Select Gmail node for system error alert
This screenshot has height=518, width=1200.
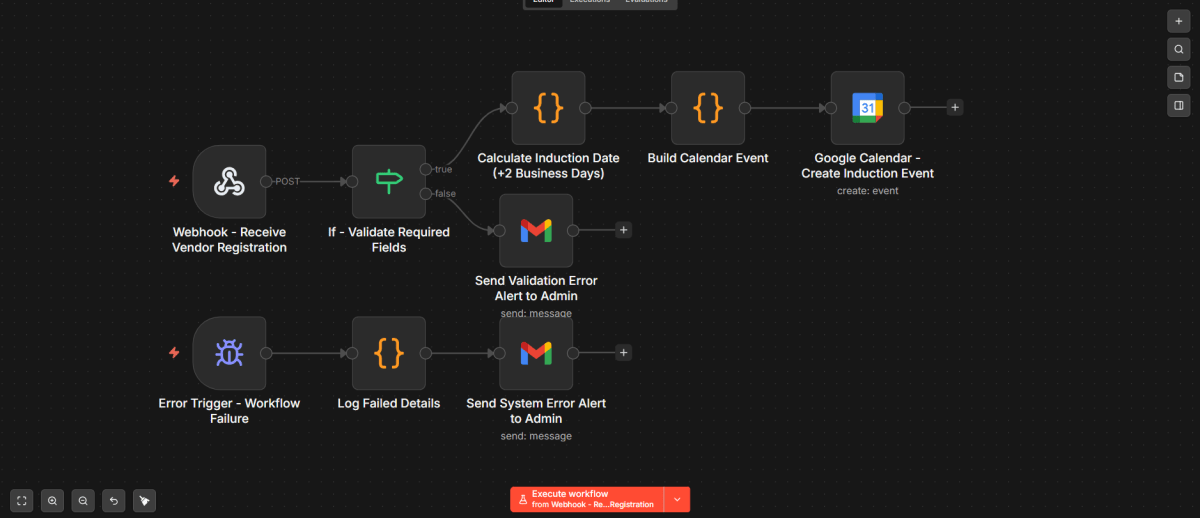536,353
